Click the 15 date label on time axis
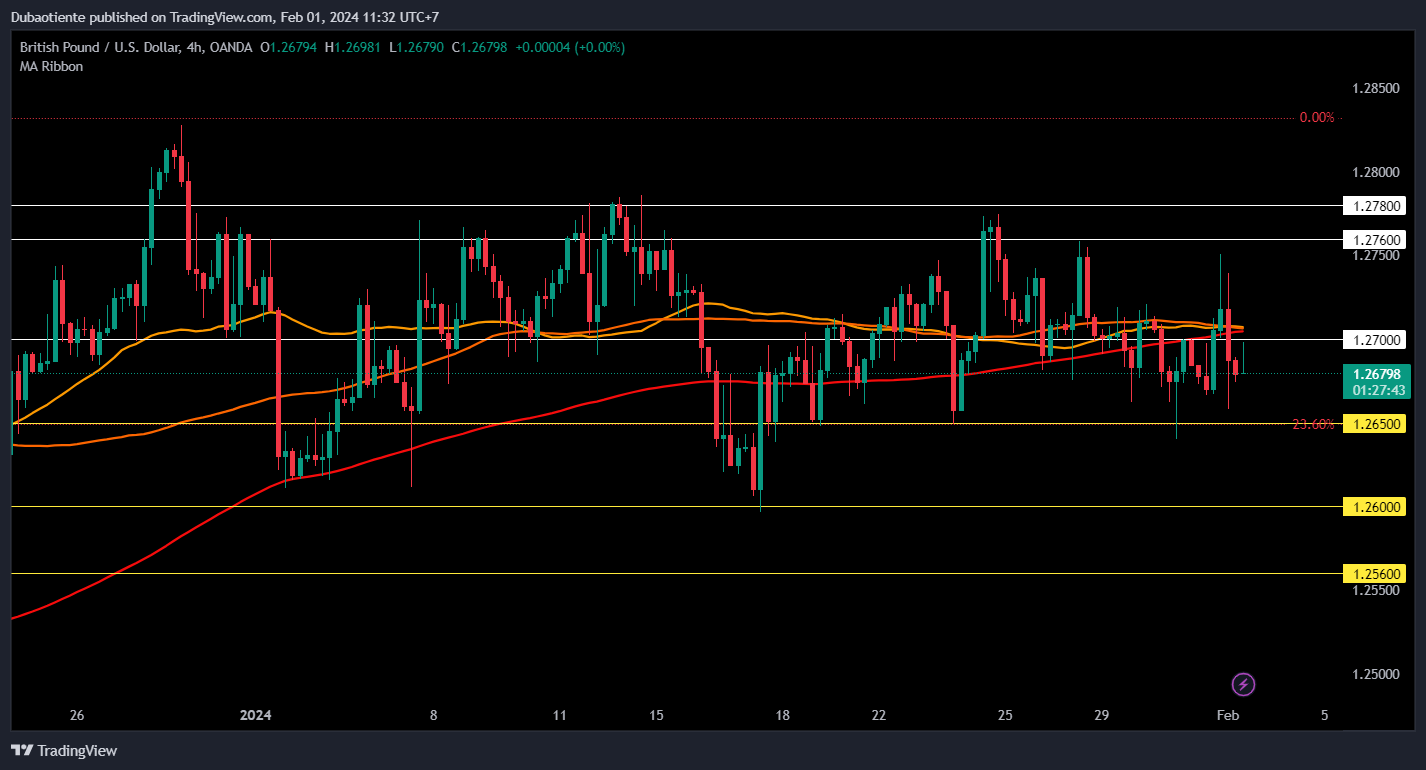 pyautogui.click(x=656, y=715)
